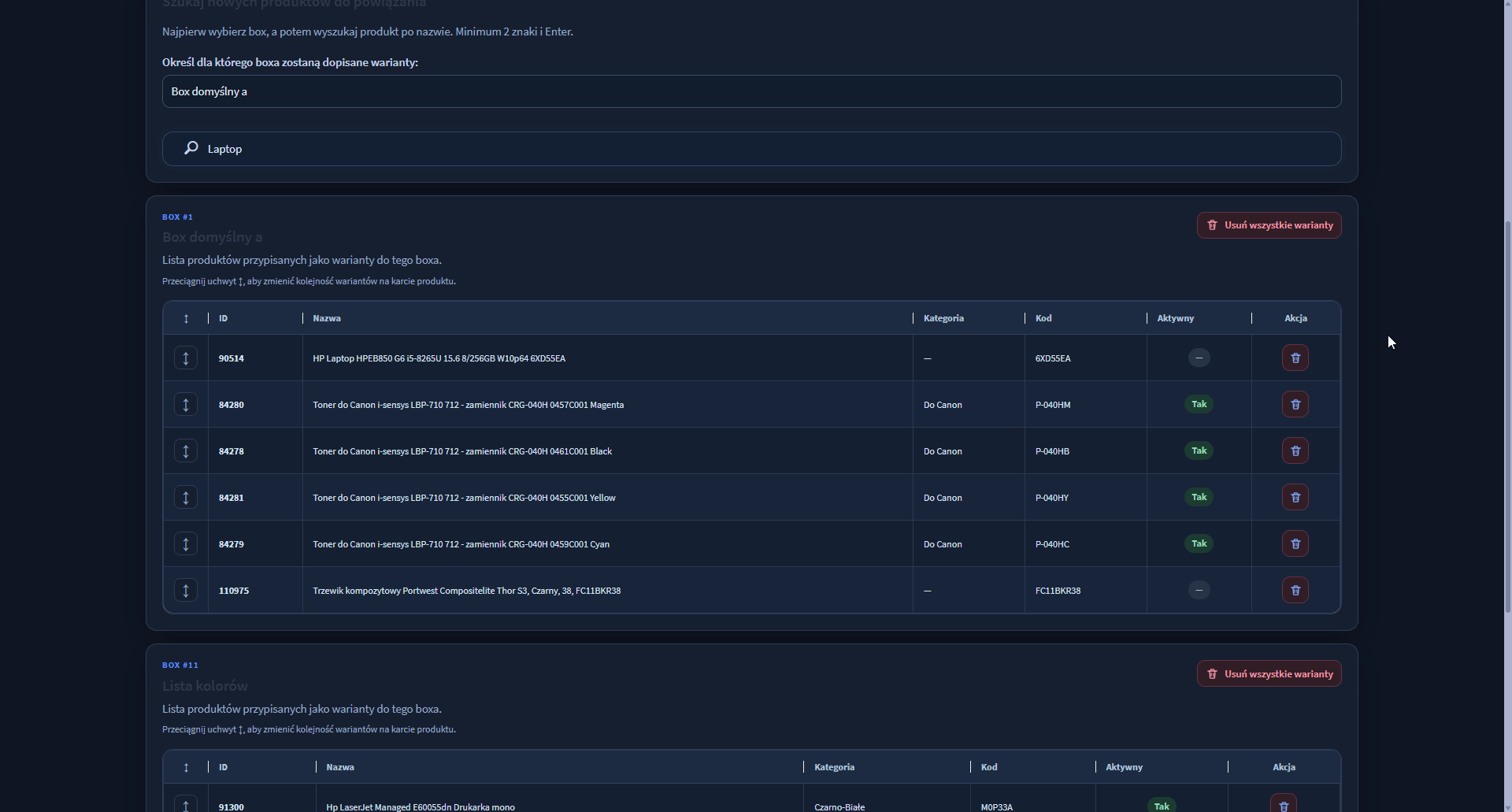This screenshot has height=812, width=1512.
Task: Click the Yellow toner product name
Action: [464, 498]
